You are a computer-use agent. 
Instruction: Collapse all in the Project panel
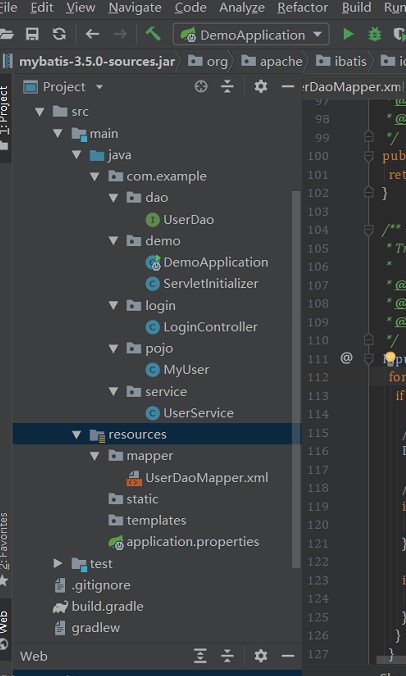(227, 87)
